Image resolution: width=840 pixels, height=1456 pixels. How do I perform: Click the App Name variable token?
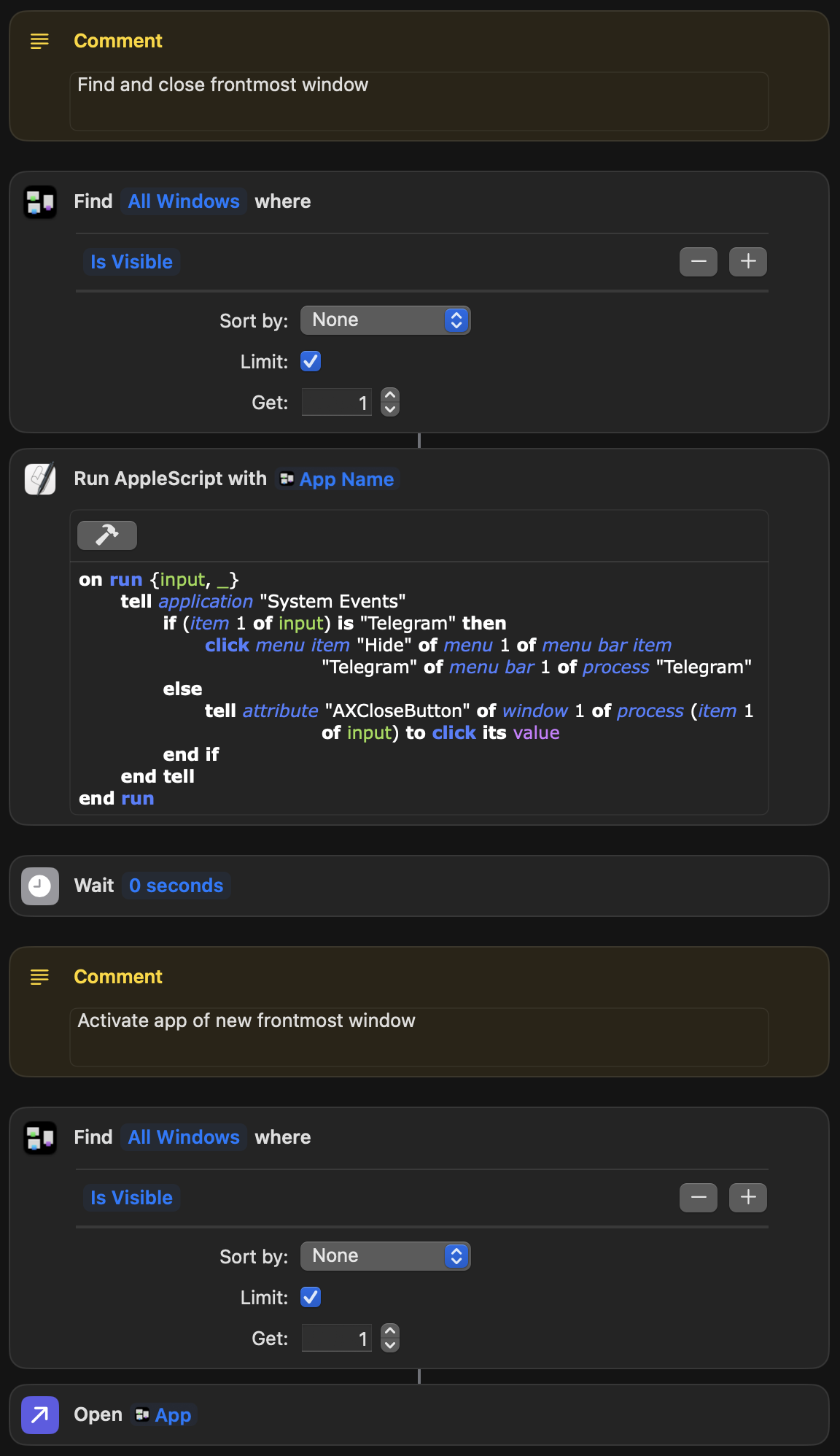[x=338, y=479]
